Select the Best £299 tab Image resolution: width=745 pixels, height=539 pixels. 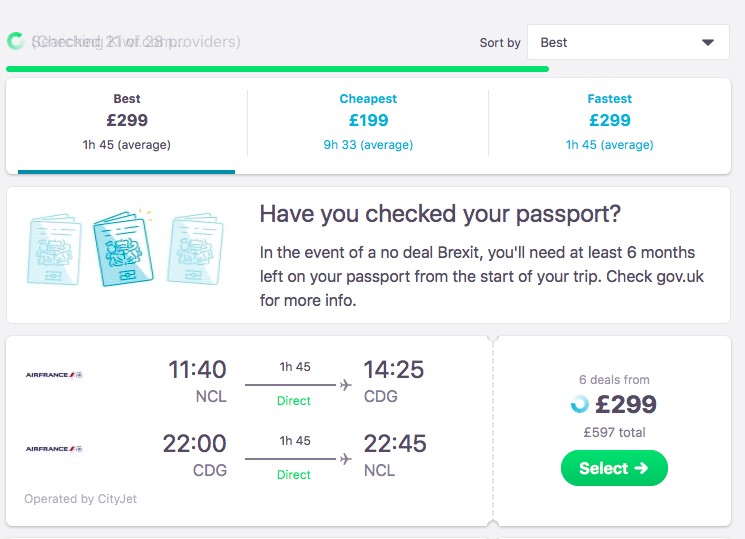(x=127, y=122)
